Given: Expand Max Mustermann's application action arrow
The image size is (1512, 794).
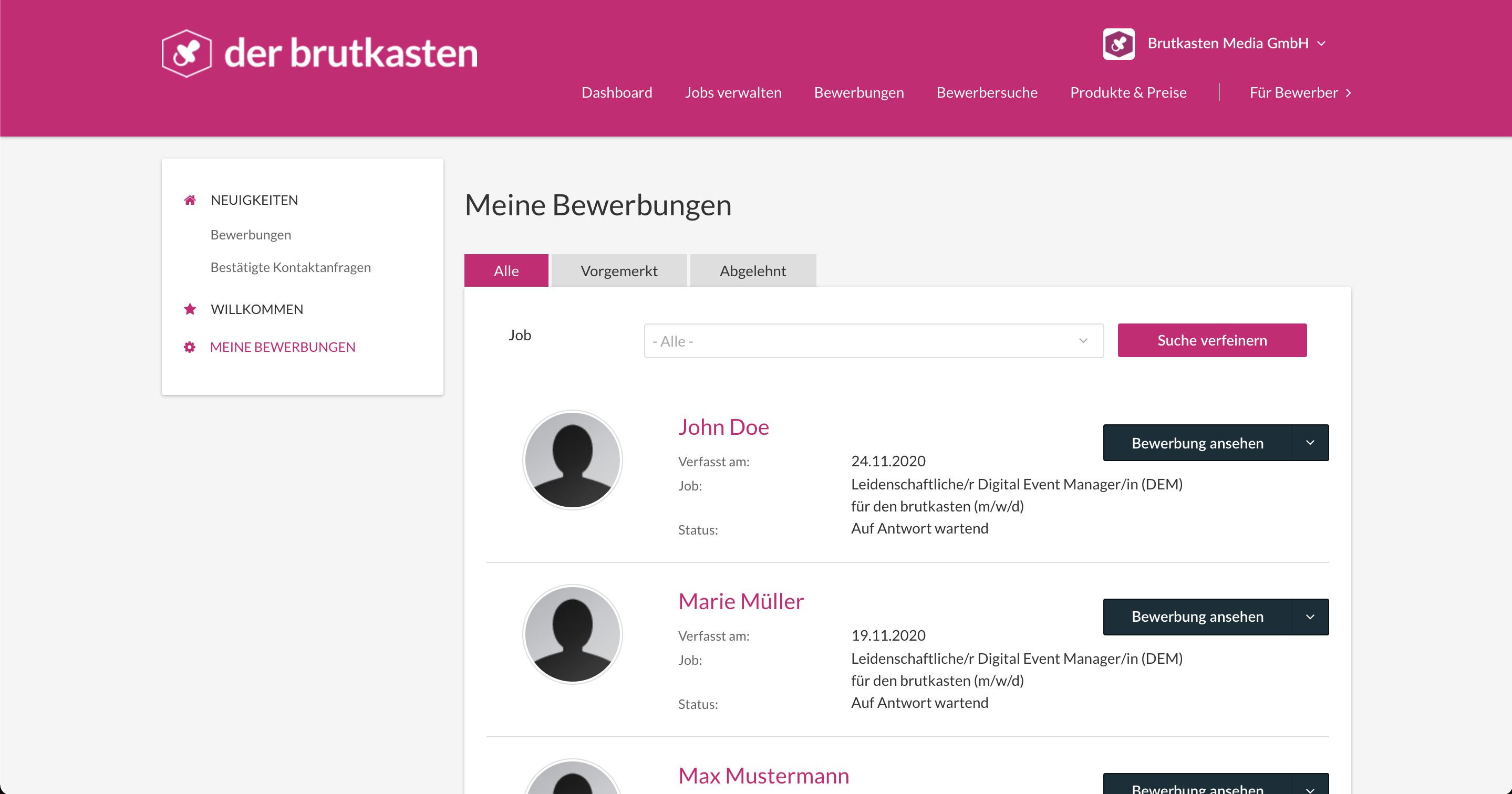Looking at the screenshot, I should [1310, 785].
